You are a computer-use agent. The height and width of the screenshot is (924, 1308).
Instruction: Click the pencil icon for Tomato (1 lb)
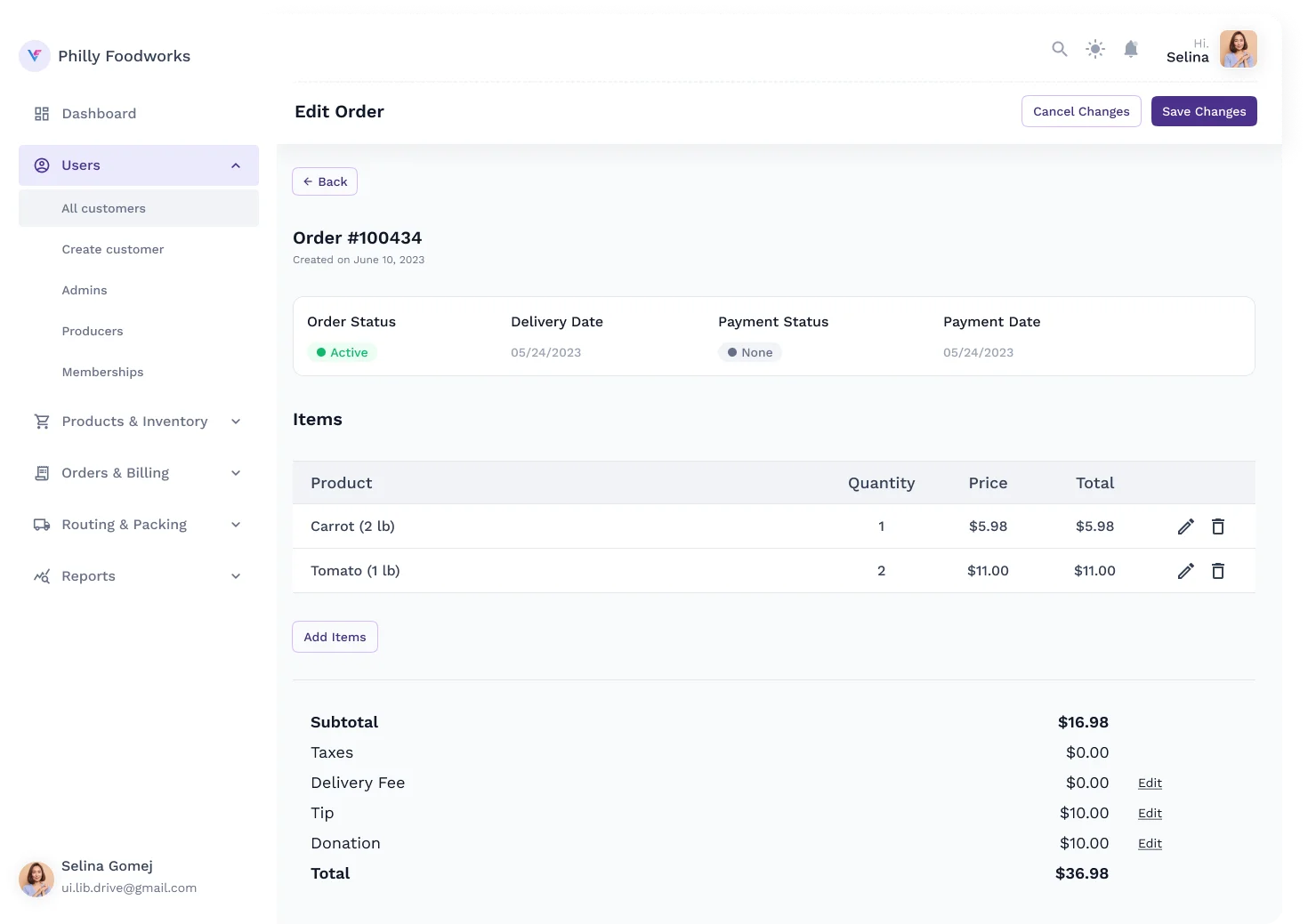(1185, 571)
